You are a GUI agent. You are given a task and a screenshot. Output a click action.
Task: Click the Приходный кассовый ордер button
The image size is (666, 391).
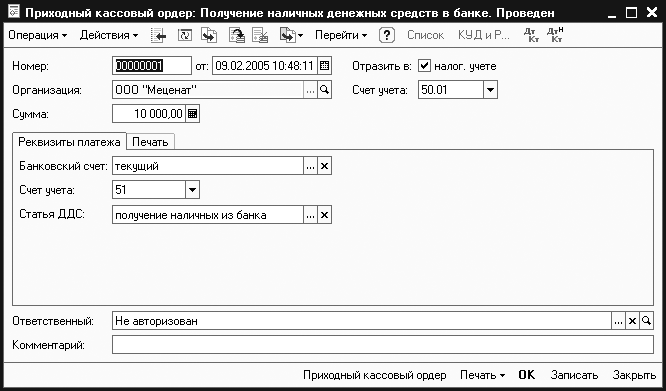(375, 375)
